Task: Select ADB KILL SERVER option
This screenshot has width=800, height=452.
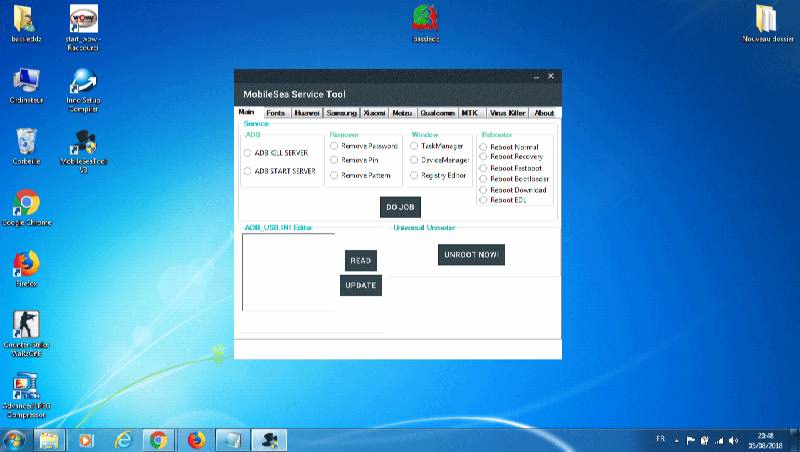Action: pos(276,153)
